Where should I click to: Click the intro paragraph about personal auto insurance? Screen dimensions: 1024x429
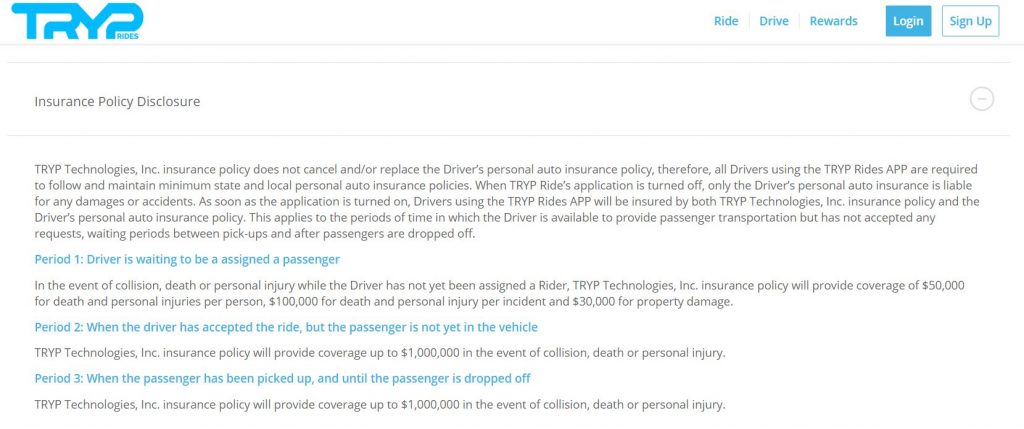point(507,201)
